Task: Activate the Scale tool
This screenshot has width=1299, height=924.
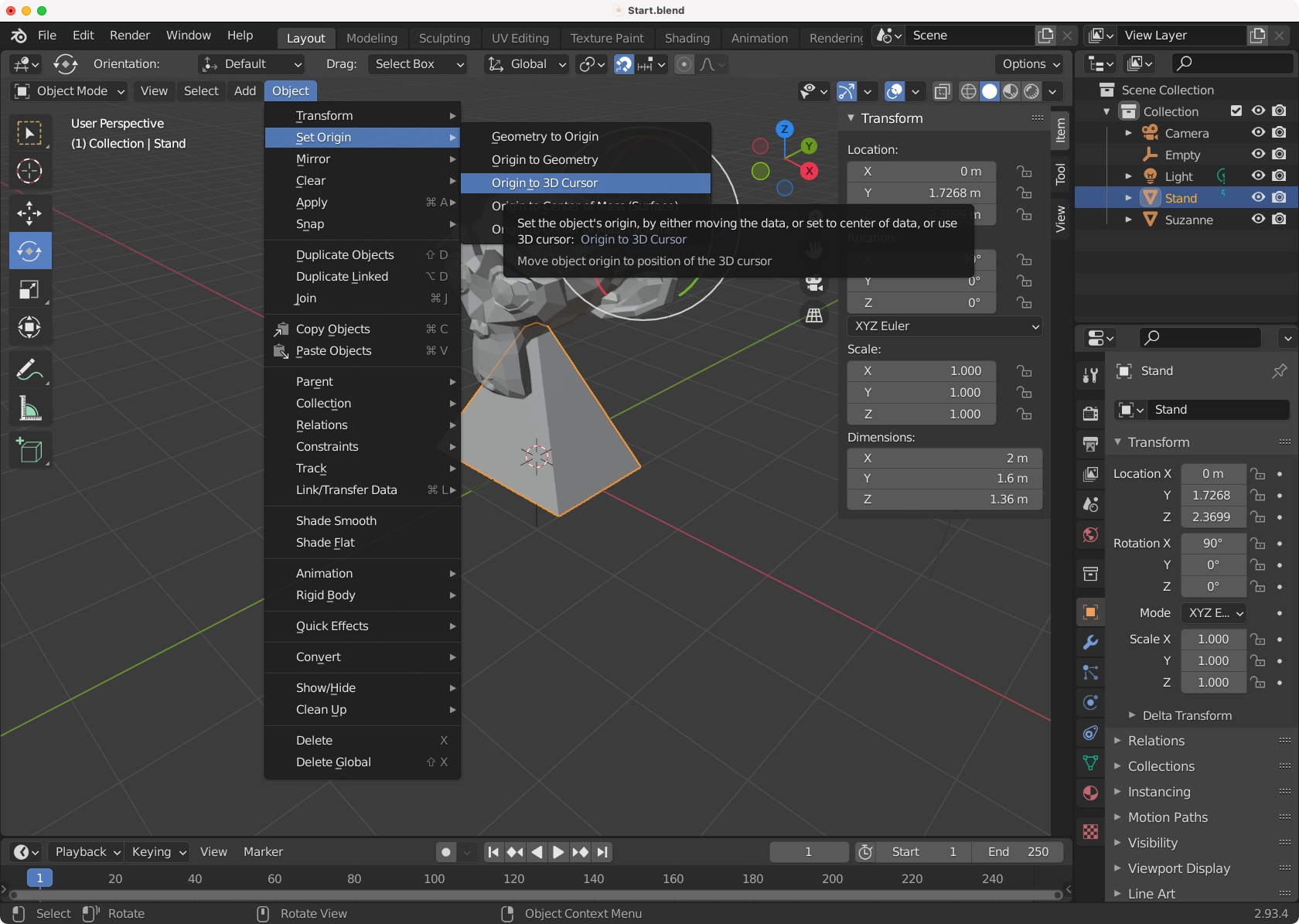Action: pos(29,290)
